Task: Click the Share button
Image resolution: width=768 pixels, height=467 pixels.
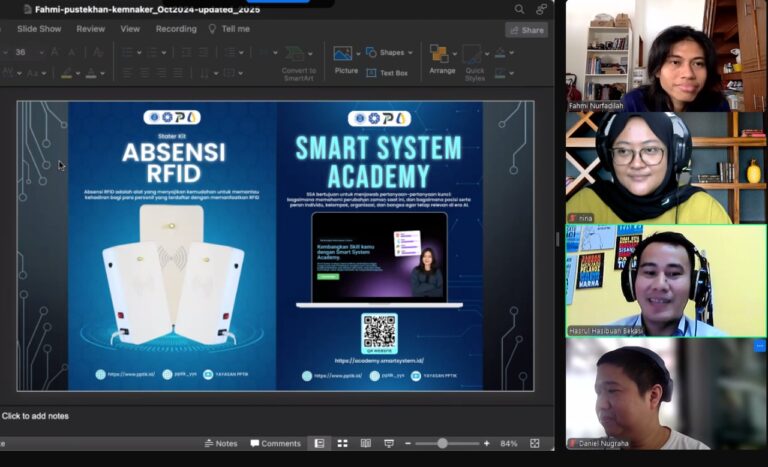Action: (527, 30)
